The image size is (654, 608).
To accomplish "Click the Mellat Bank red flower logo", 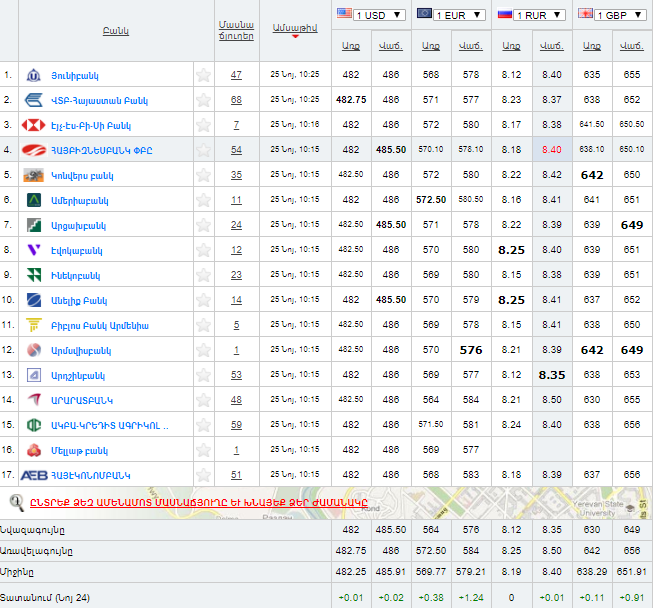I will (x=33, y=450).
